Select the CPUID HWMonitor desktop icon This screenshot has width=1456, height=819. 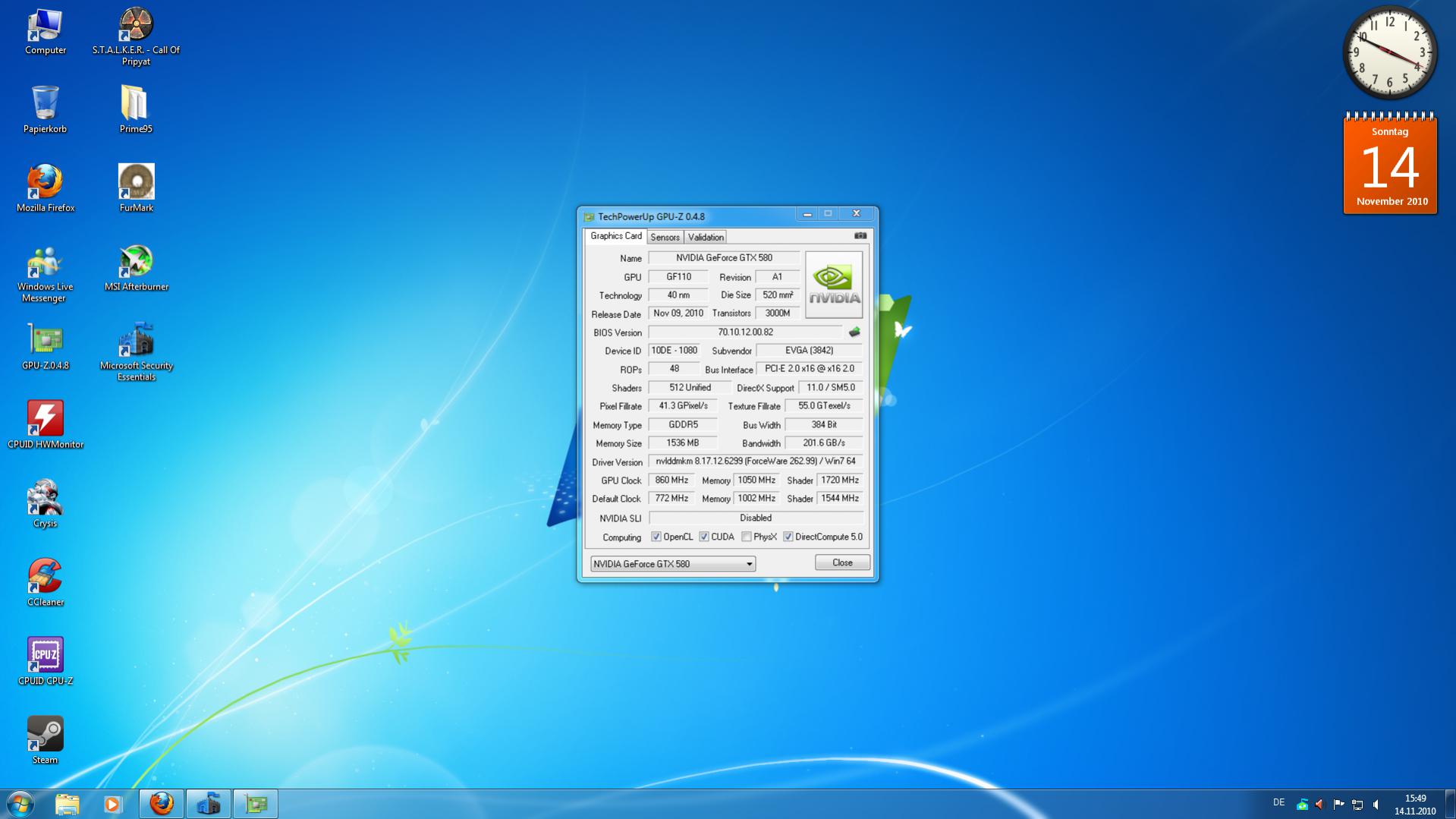coord(45,425)
